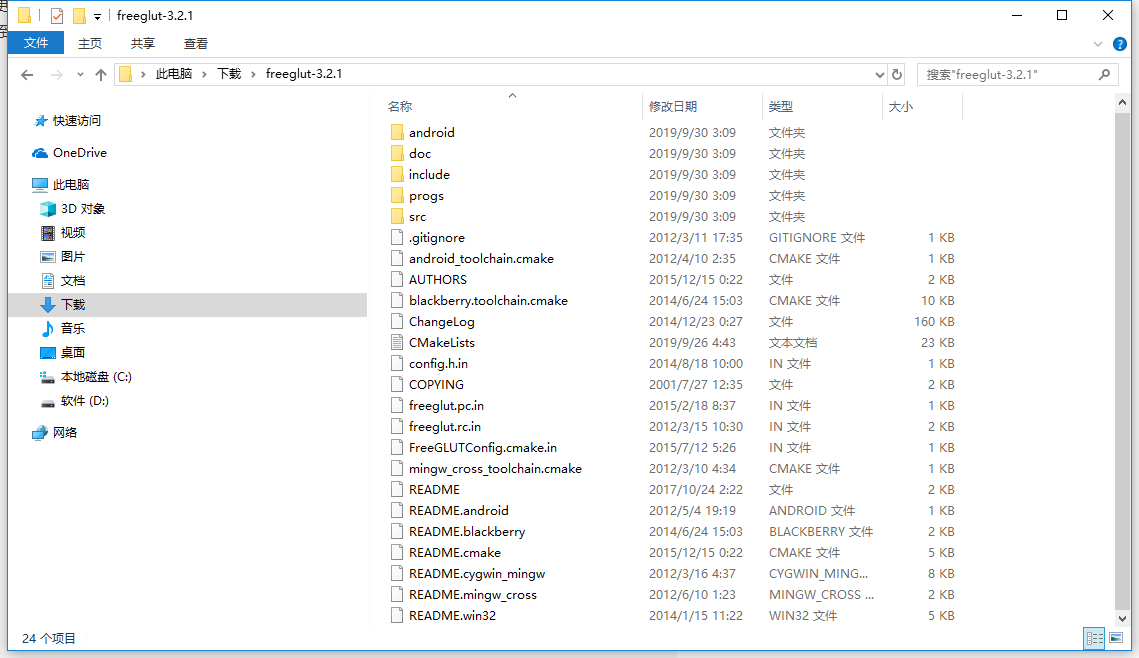Select OneDrive in the navigation pane
The width and height of the screenshot is (1139, 658).
[x=79, y=153]
